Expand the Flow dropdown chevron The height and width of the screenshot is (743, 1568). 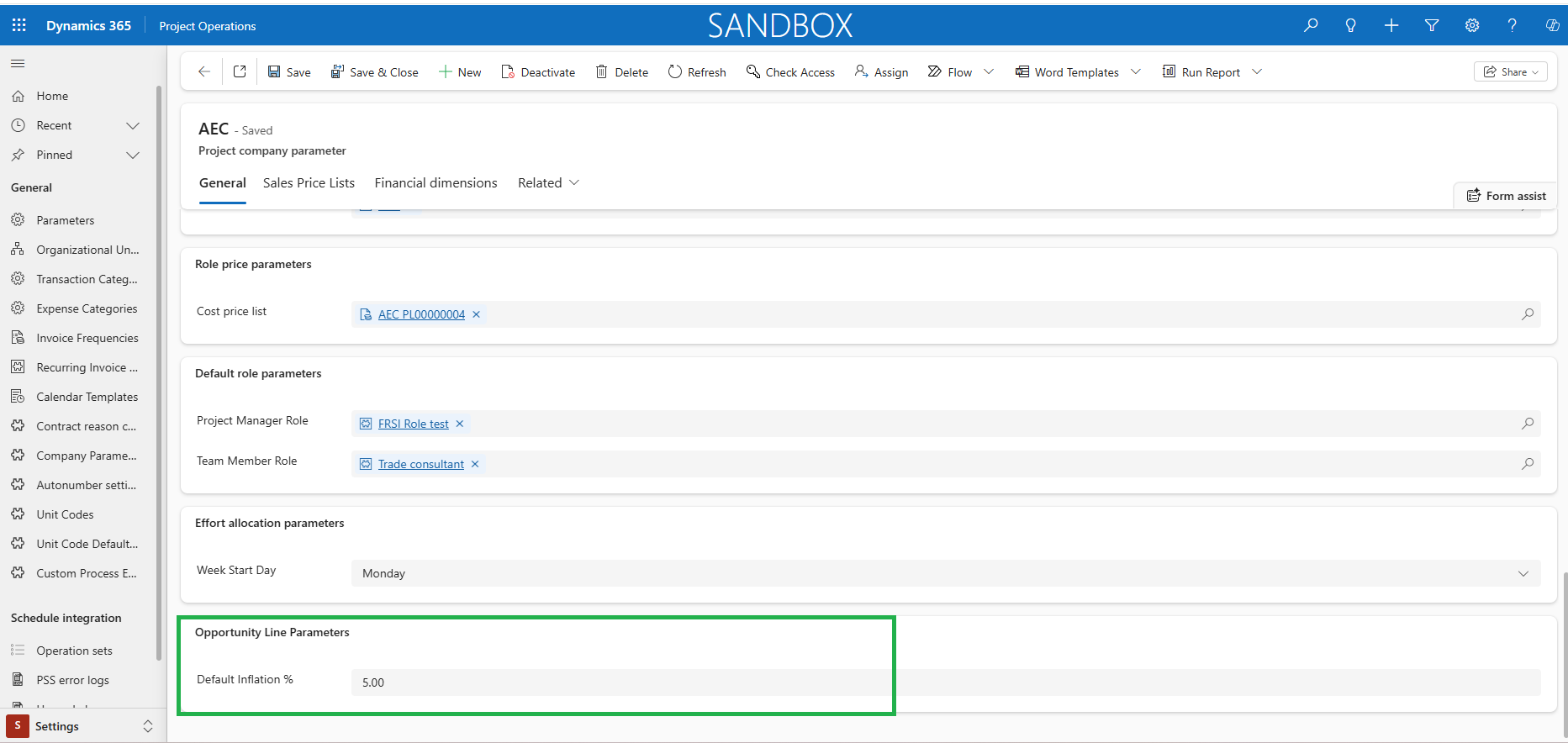989,71
